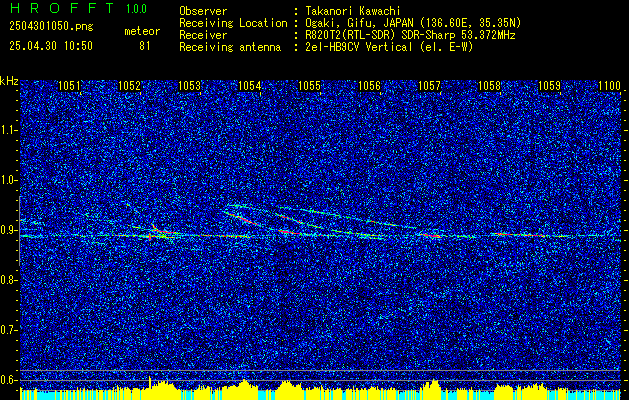
Task: Click the Receiving antenna label
Action: 230,47
